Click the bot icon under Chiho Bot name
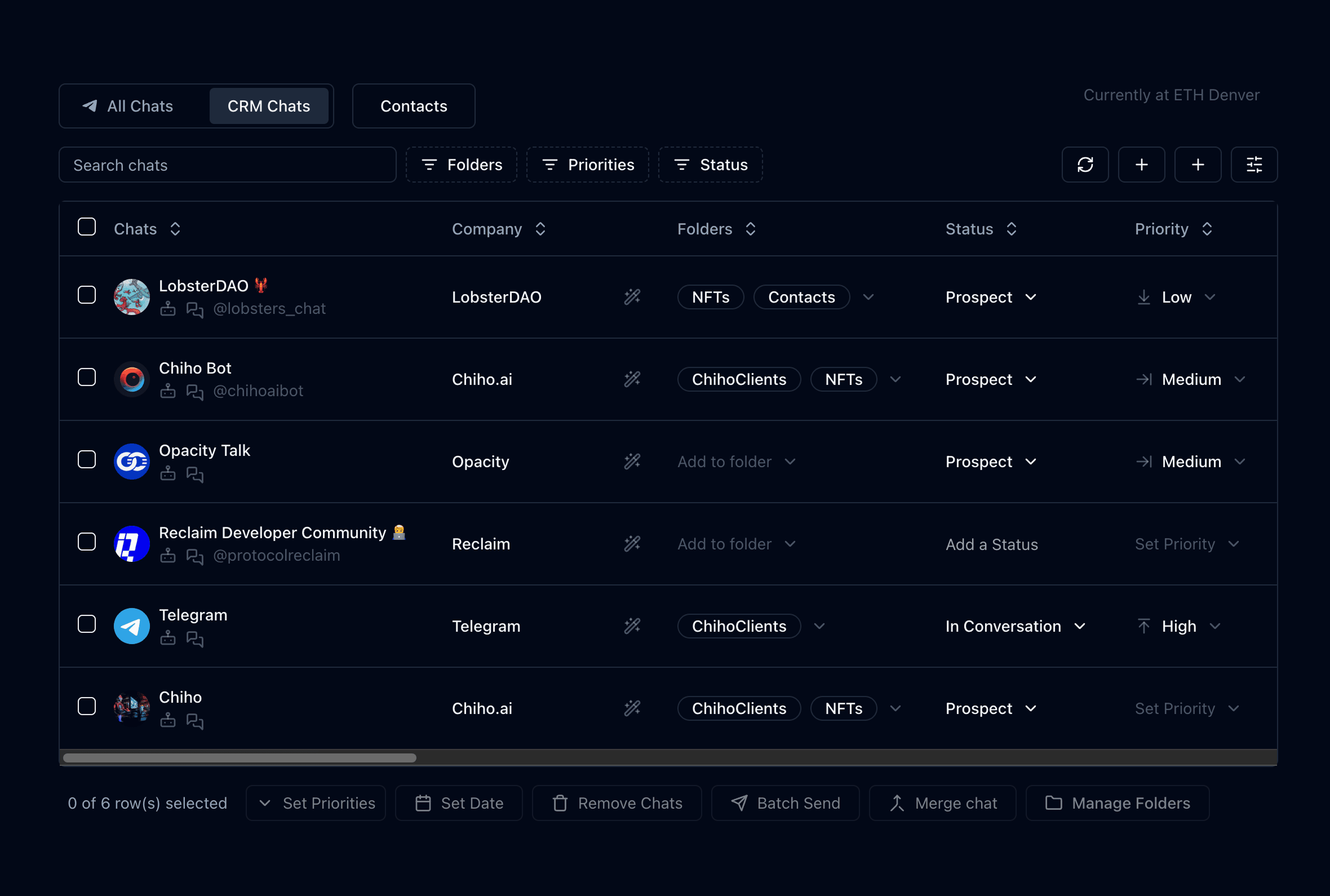 (x=167, y=391)
